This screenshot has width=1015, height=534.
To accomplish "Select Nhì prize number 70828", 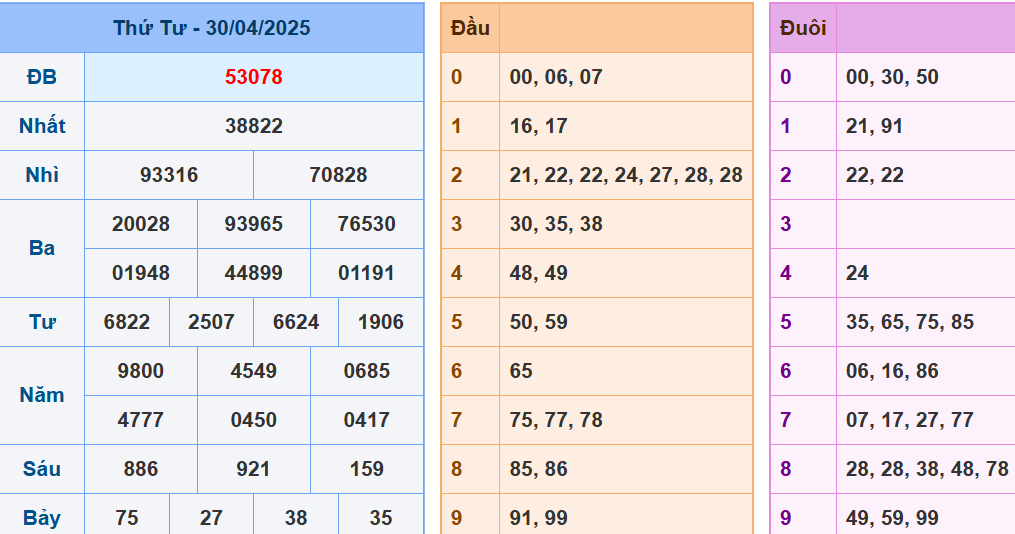I will point(339,175).
